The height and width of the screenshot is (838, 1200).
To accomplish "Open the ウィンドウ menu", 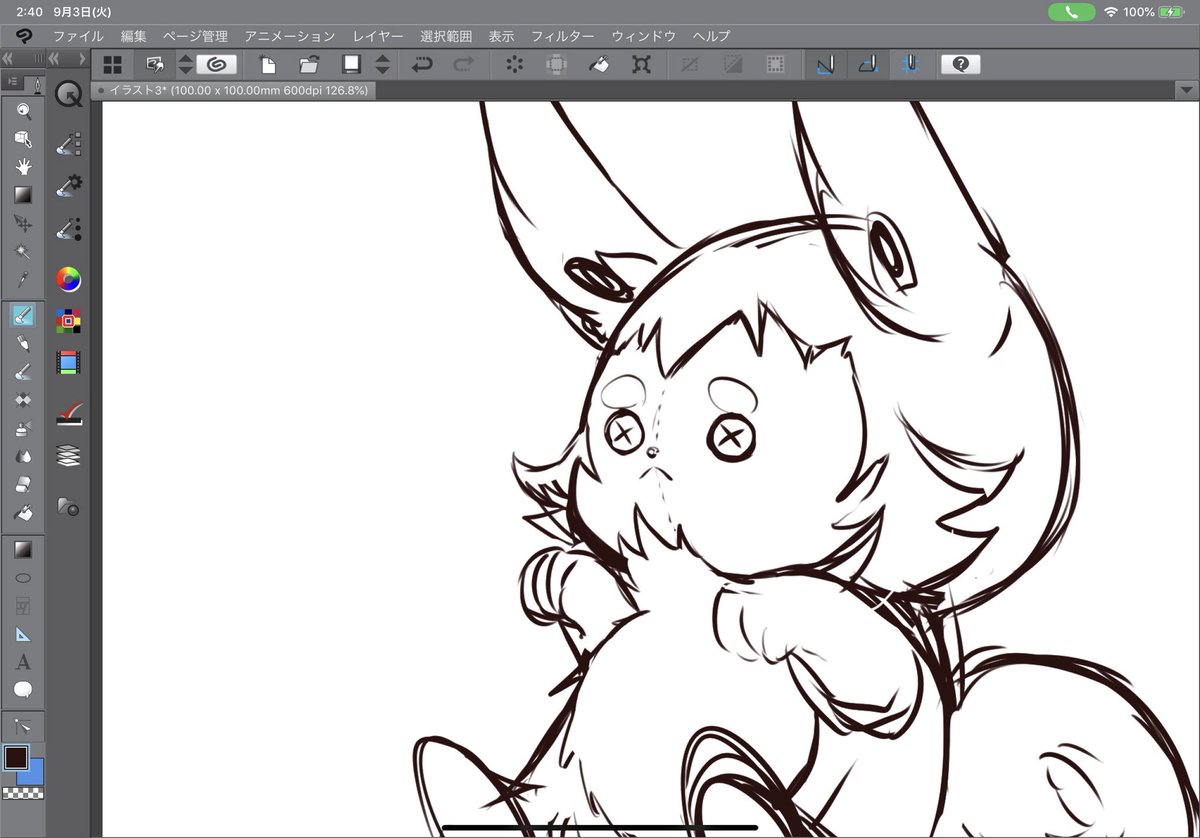I will pos(643,36).
